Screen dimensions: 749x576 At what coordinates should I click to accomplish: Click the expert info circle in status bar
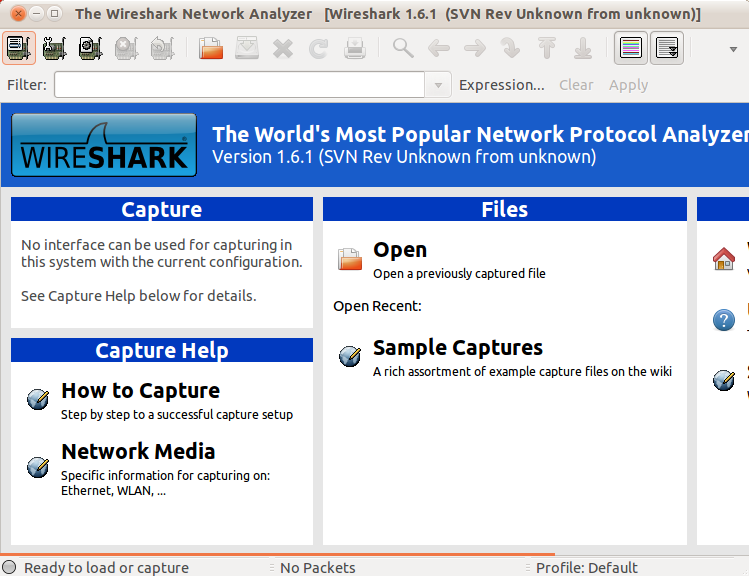pos(9,567)
